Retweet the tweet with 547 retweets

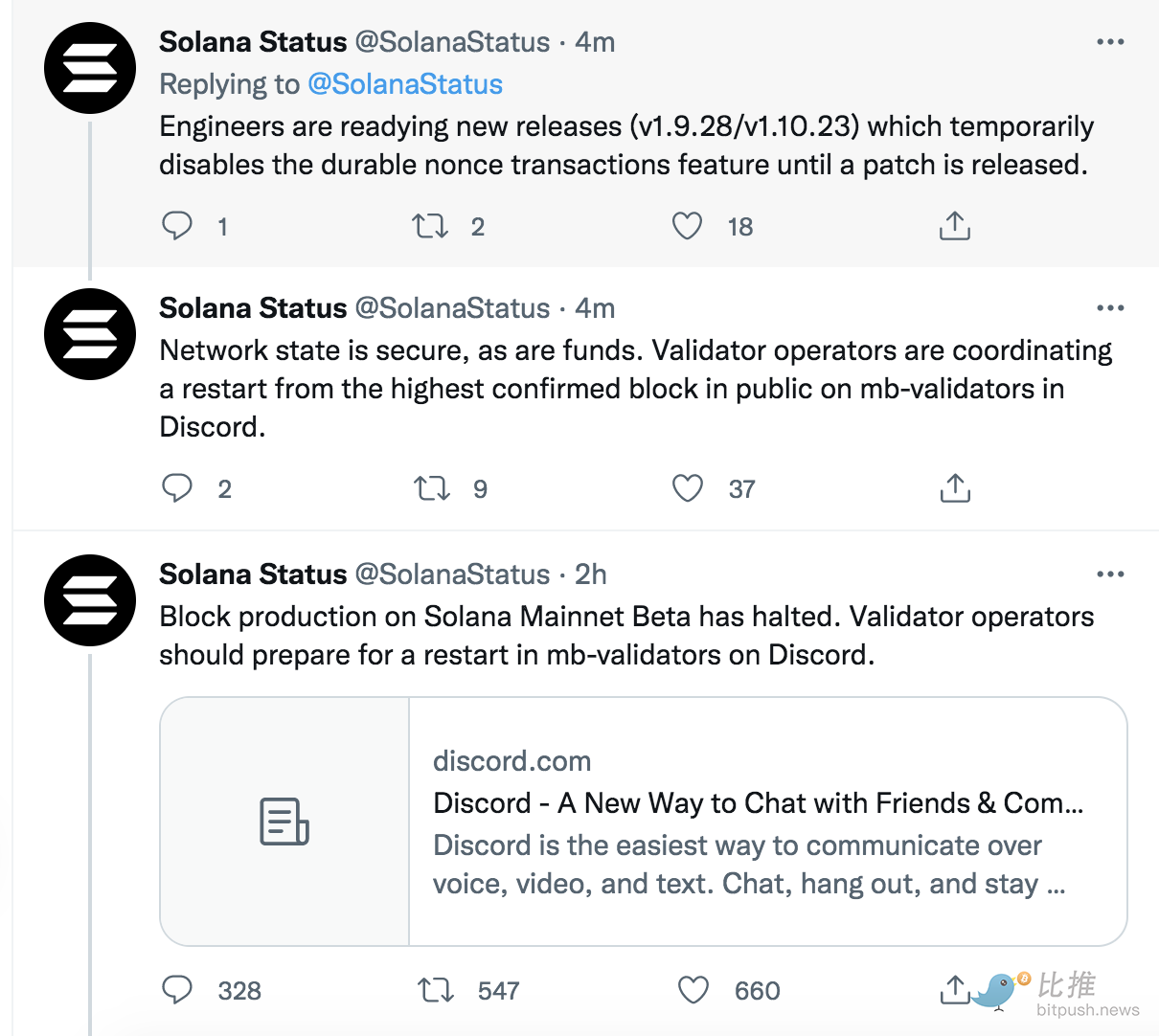pyautogui.click(x=436, y=990)
